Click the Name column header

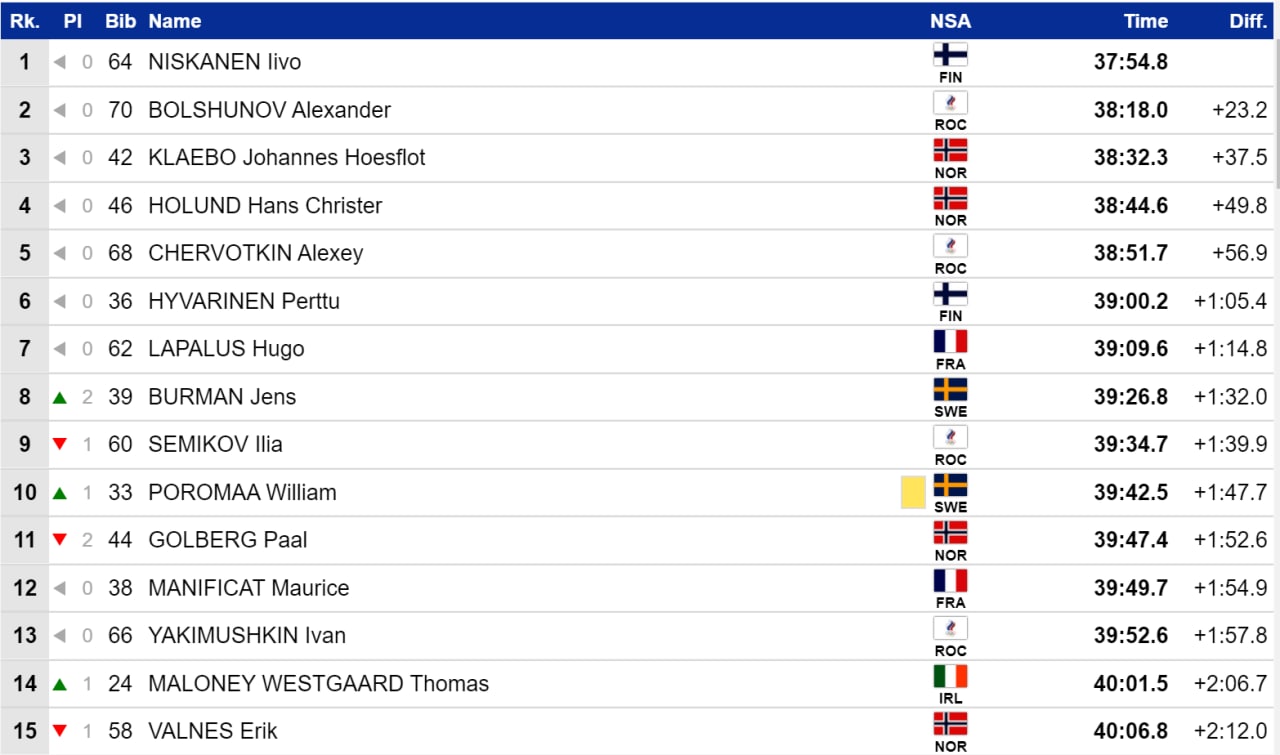tap(174, 21)
